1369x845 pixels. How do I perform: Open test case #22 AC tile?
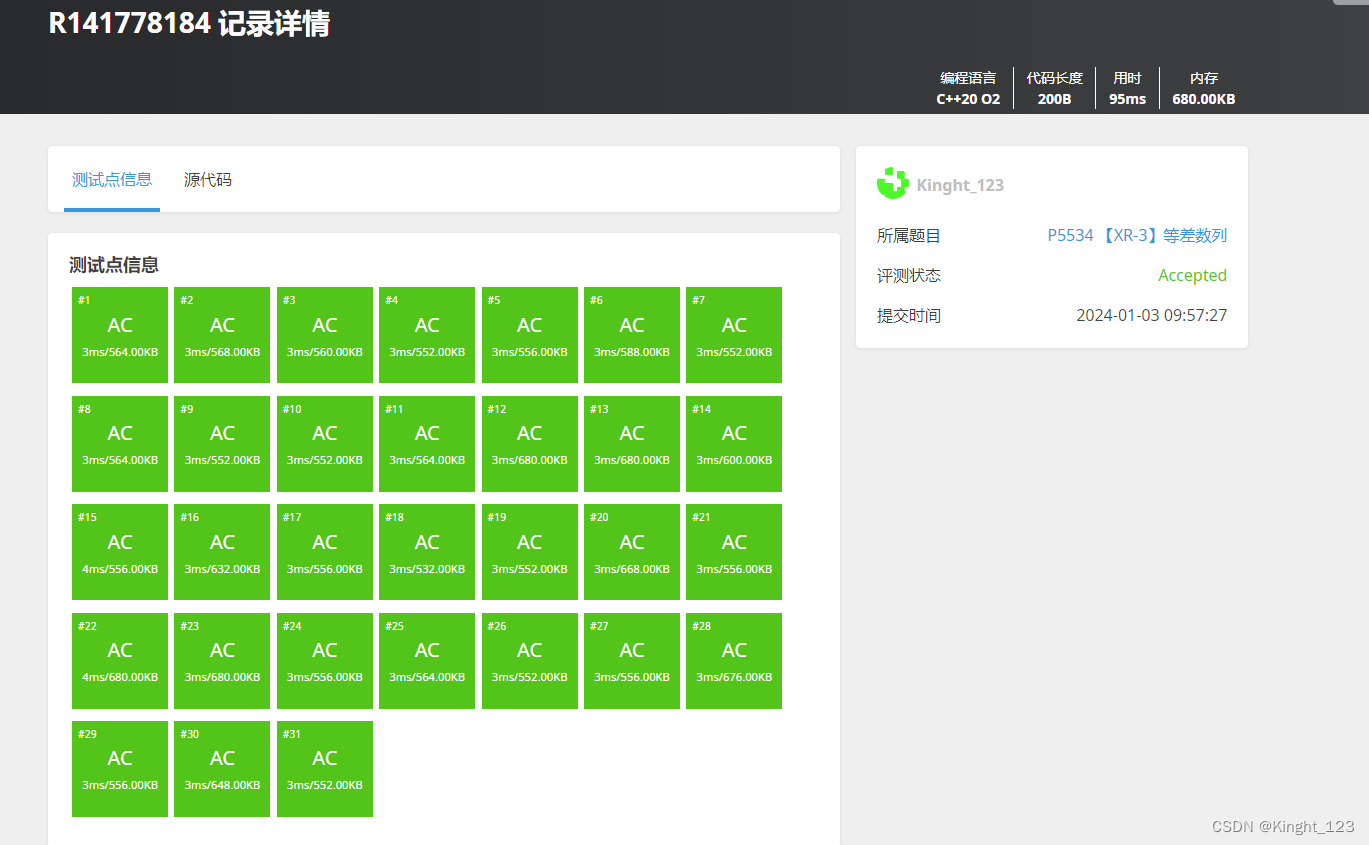tap(120, 661)
